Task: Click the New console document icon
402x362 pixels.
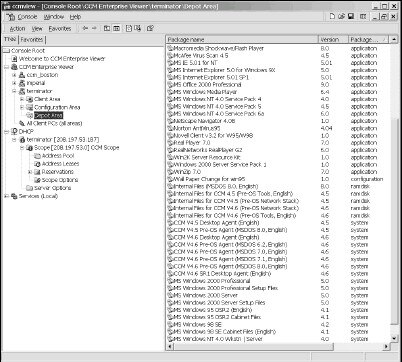Action: [x=332, y=16]
